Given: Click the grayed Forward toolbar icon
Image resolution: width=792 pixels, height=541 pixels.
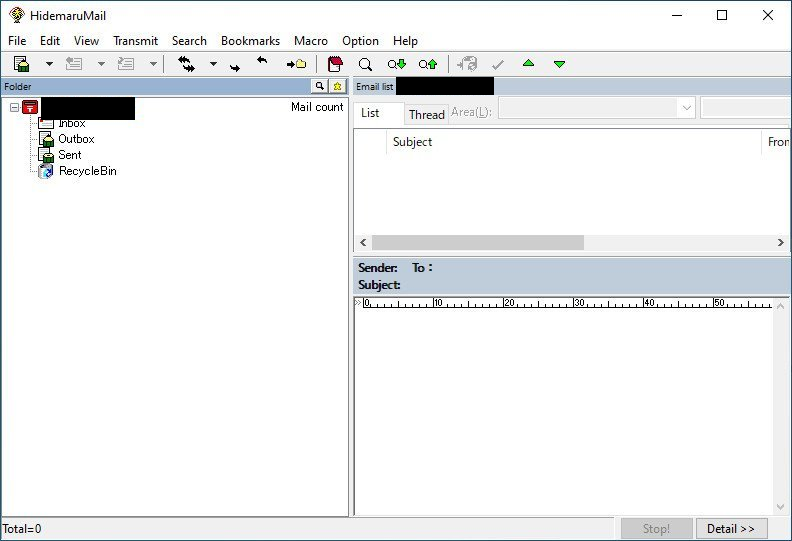Looking at the screenshot, I should pyautogui.click(x=126, y=64).
